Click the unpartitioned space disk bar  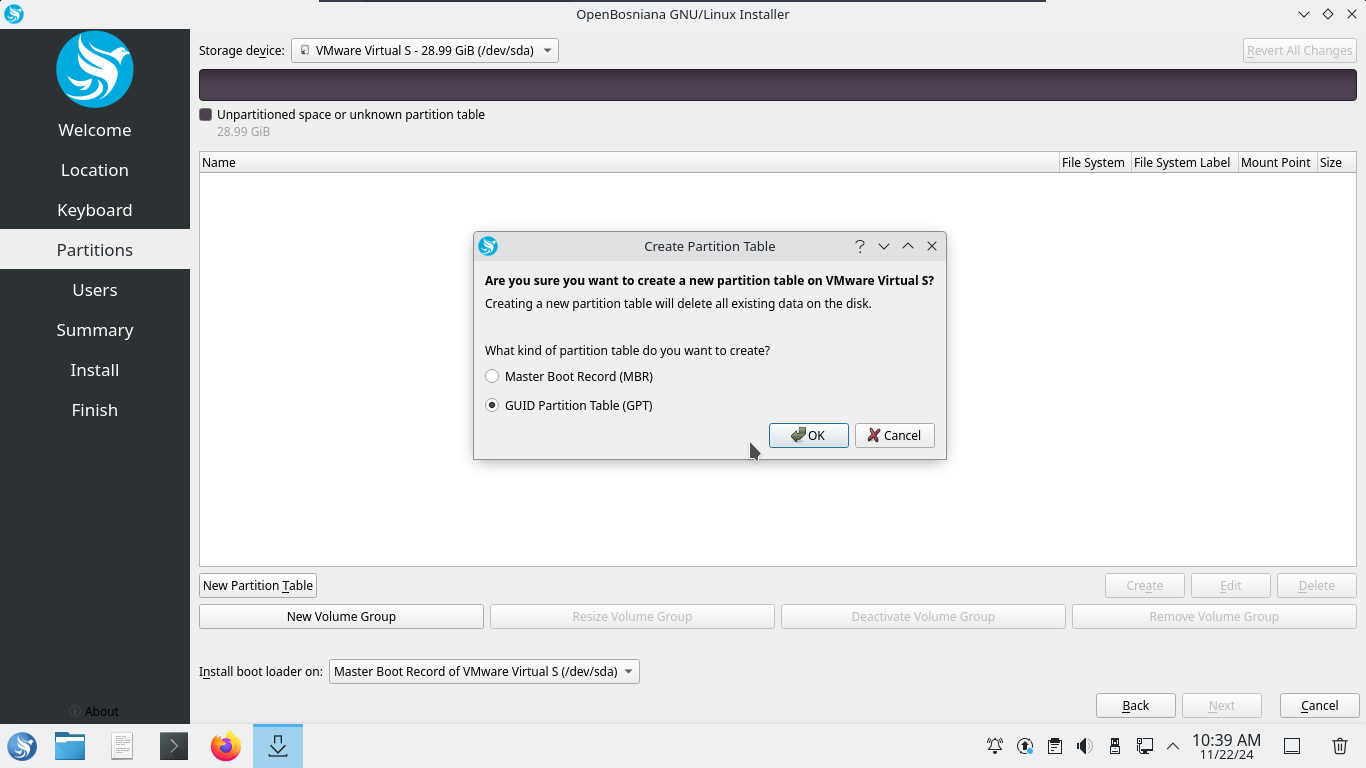click(778, 85)
